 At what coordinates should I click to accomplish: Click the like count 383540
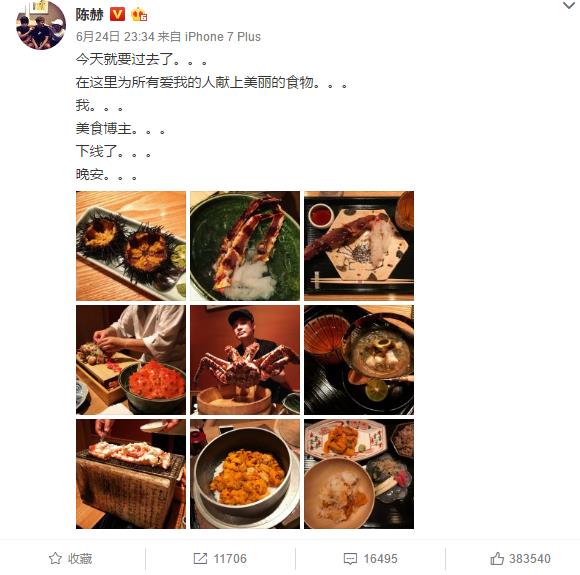(530, 559)
